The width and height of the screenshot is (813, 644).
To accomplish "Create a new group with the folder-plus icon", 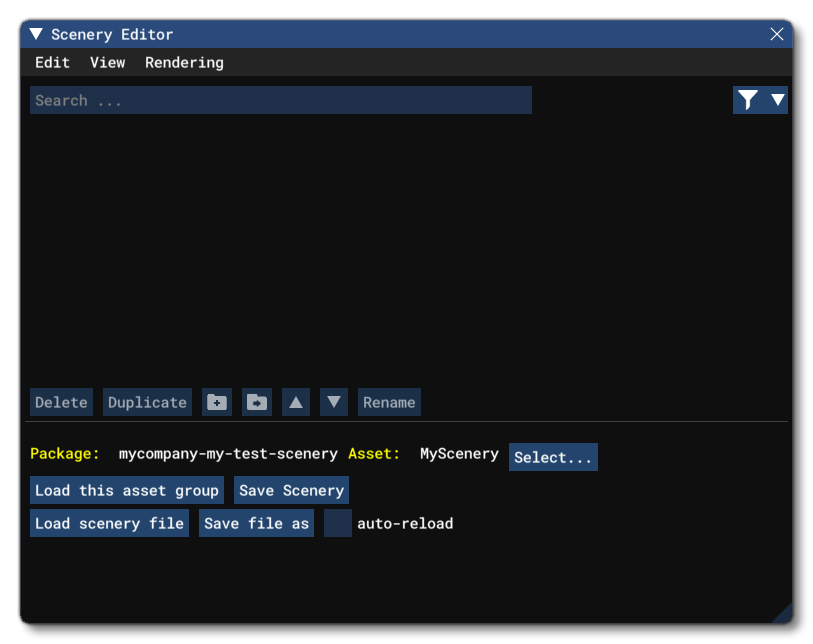I will click(218, 402).
